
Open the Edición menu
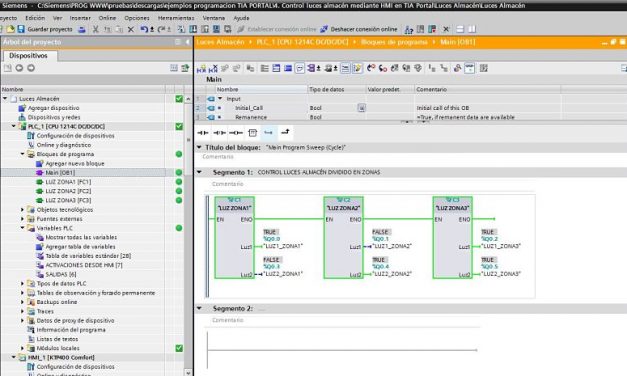pyautogui.click(x=35, y=18)
